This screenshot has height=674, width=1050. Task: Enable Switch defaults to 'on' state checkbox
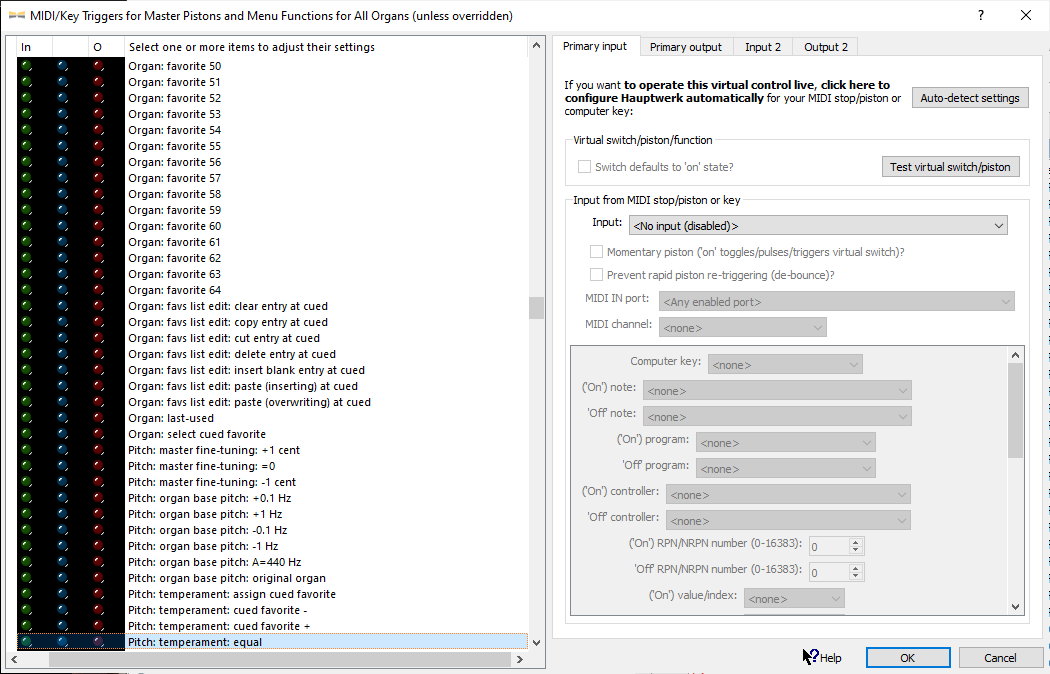(585, 167)
